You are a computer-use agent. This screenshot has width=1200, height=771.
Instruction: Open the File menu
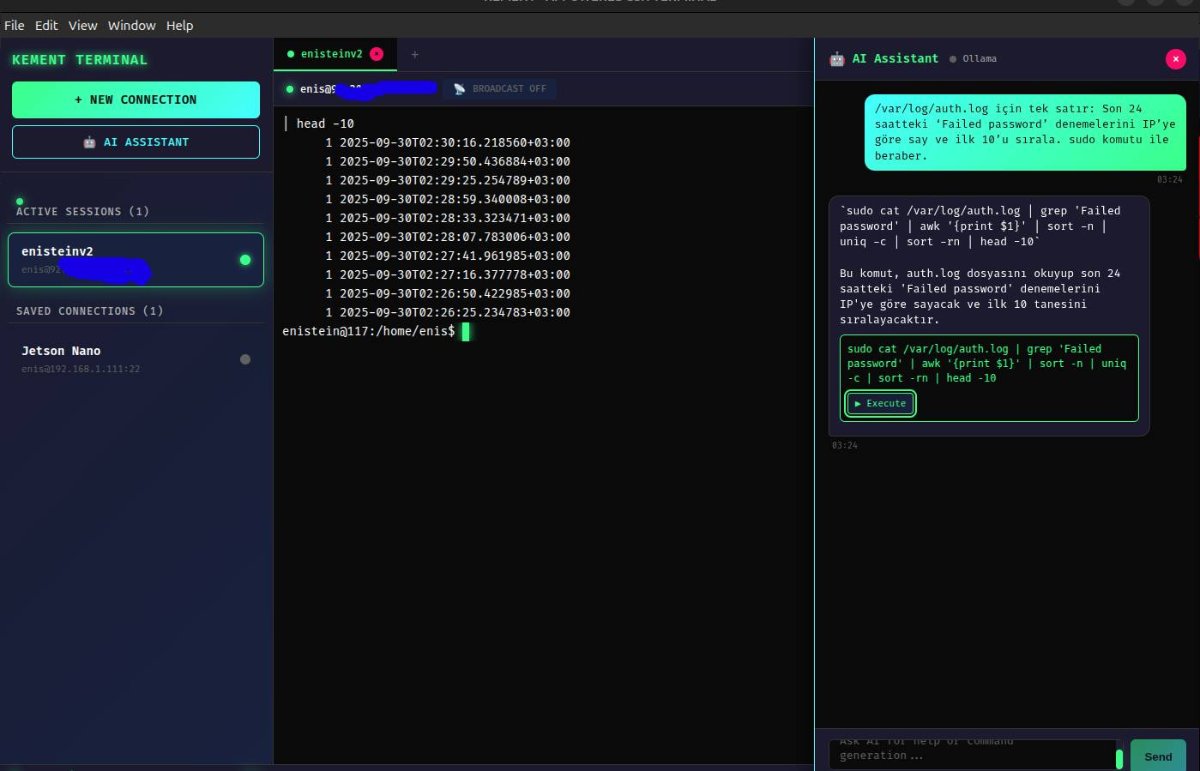[14, 25]
